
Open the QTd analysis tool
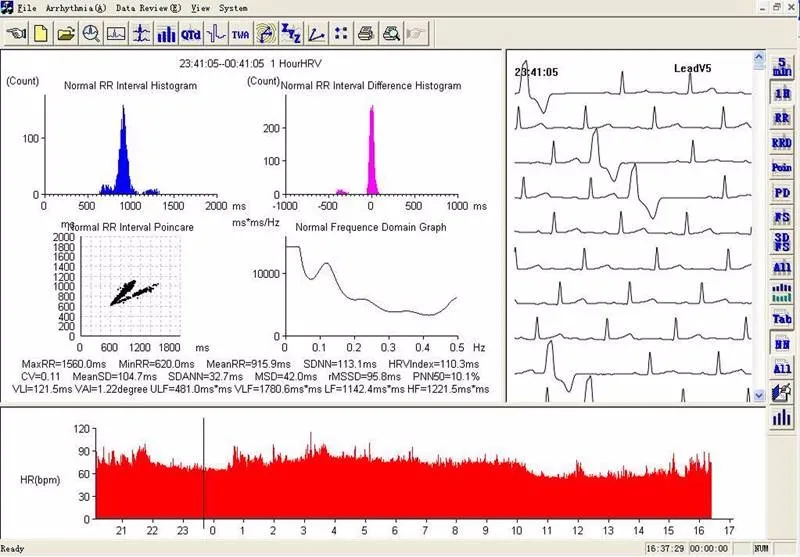[191, 34]
